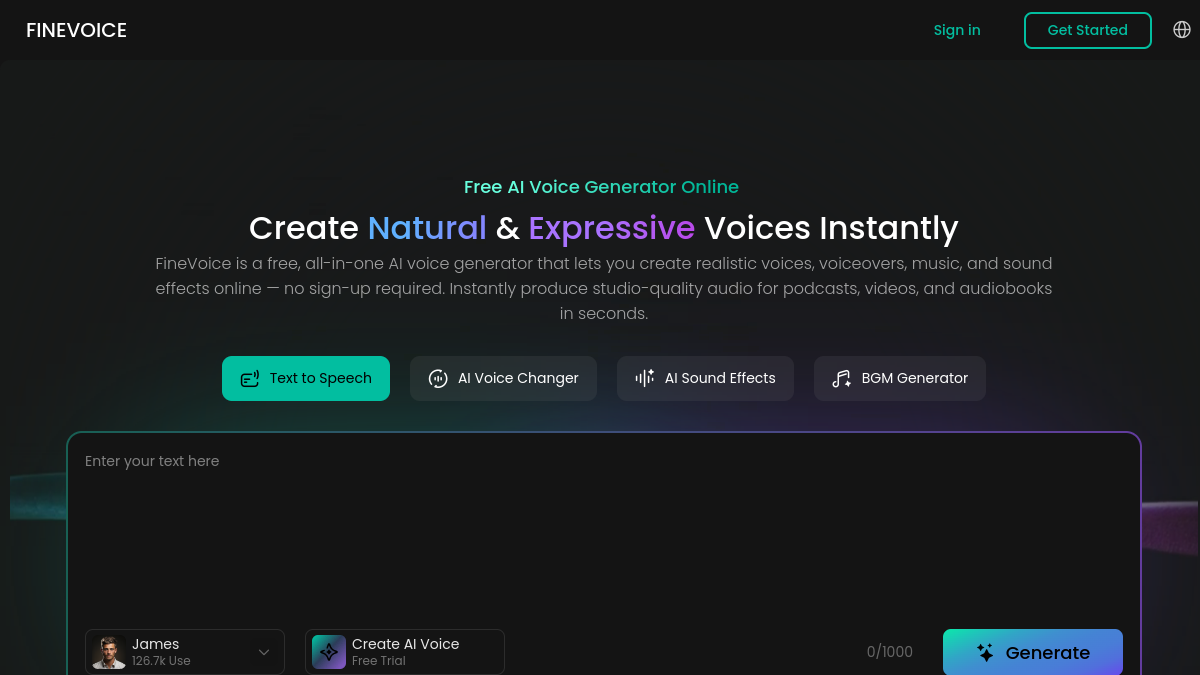This screenshot has width=1200, height=675.
Task: Click the Get Started button
Action: click(1088, 30)
